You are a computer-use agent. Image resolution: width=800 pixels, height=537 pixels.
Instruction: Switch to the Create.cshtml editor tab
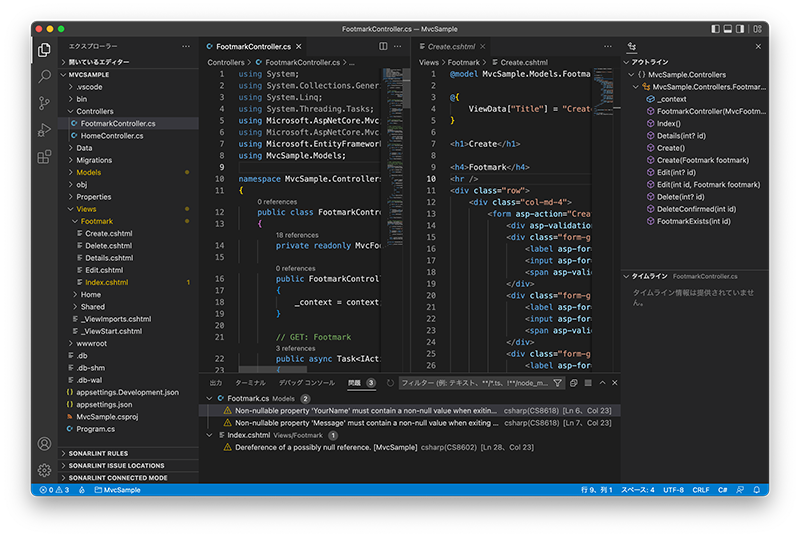[450, 46]
